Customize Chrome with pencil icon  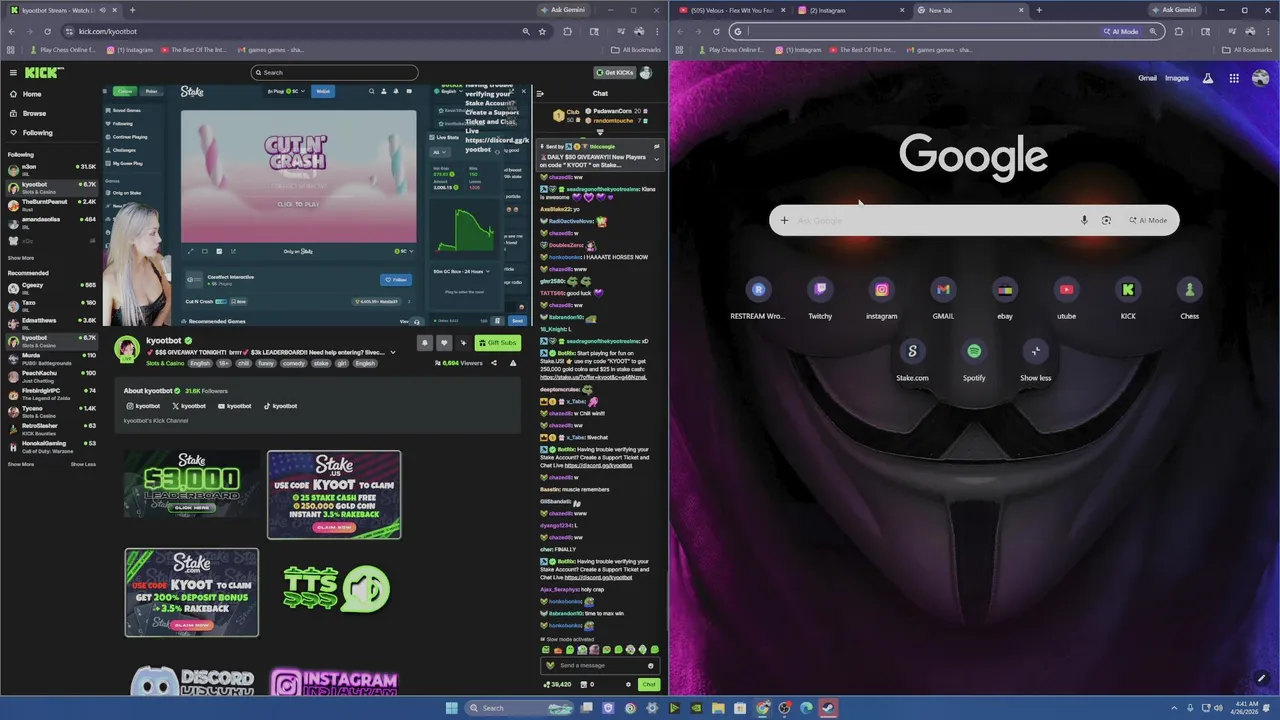point(1261,678)
